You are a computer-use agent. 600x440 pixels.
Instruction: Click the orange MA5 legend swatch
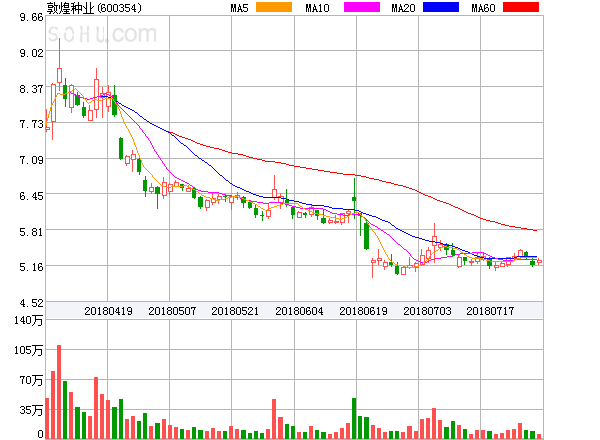[274, 7]
